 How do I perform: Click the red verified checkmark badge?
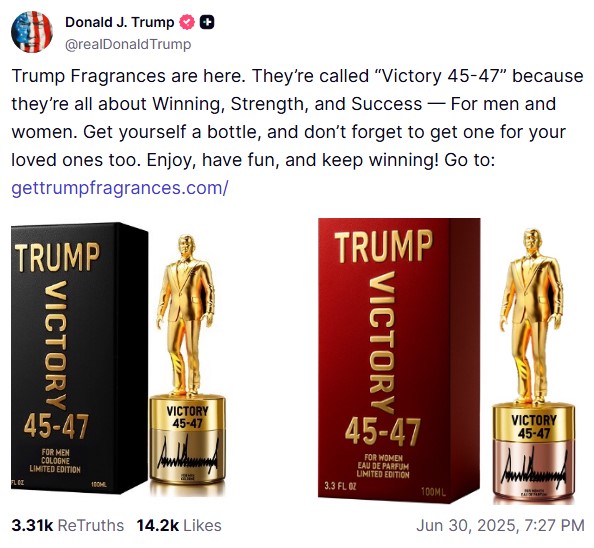186,22
